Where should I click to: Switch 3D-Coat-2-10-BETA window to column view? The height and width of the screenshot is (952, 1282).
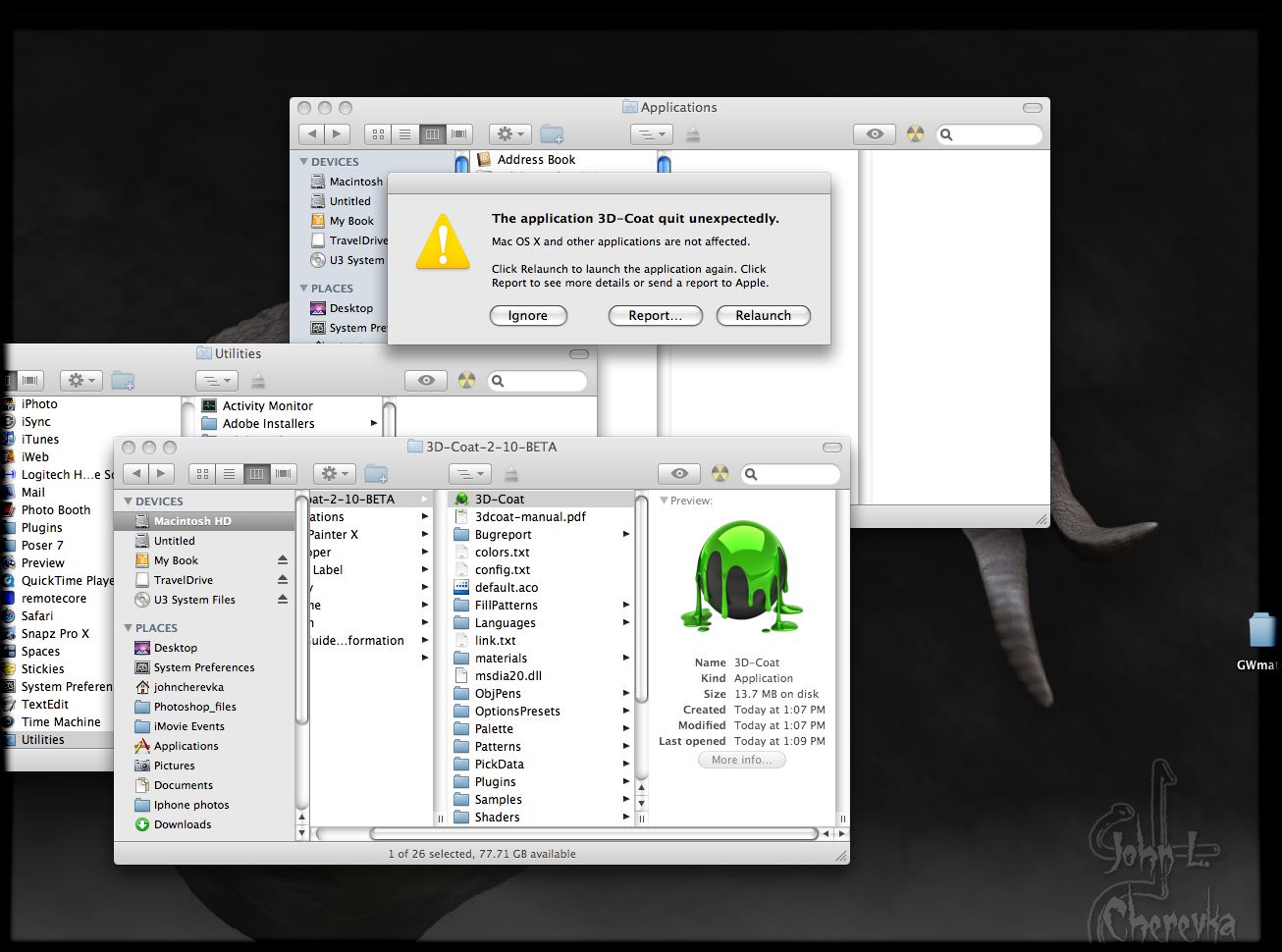[256, 474]
